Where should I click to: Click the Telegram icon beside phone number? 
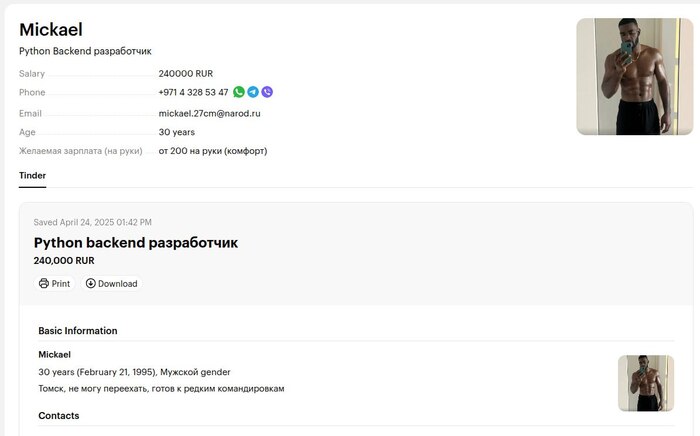tap(253, 92)
